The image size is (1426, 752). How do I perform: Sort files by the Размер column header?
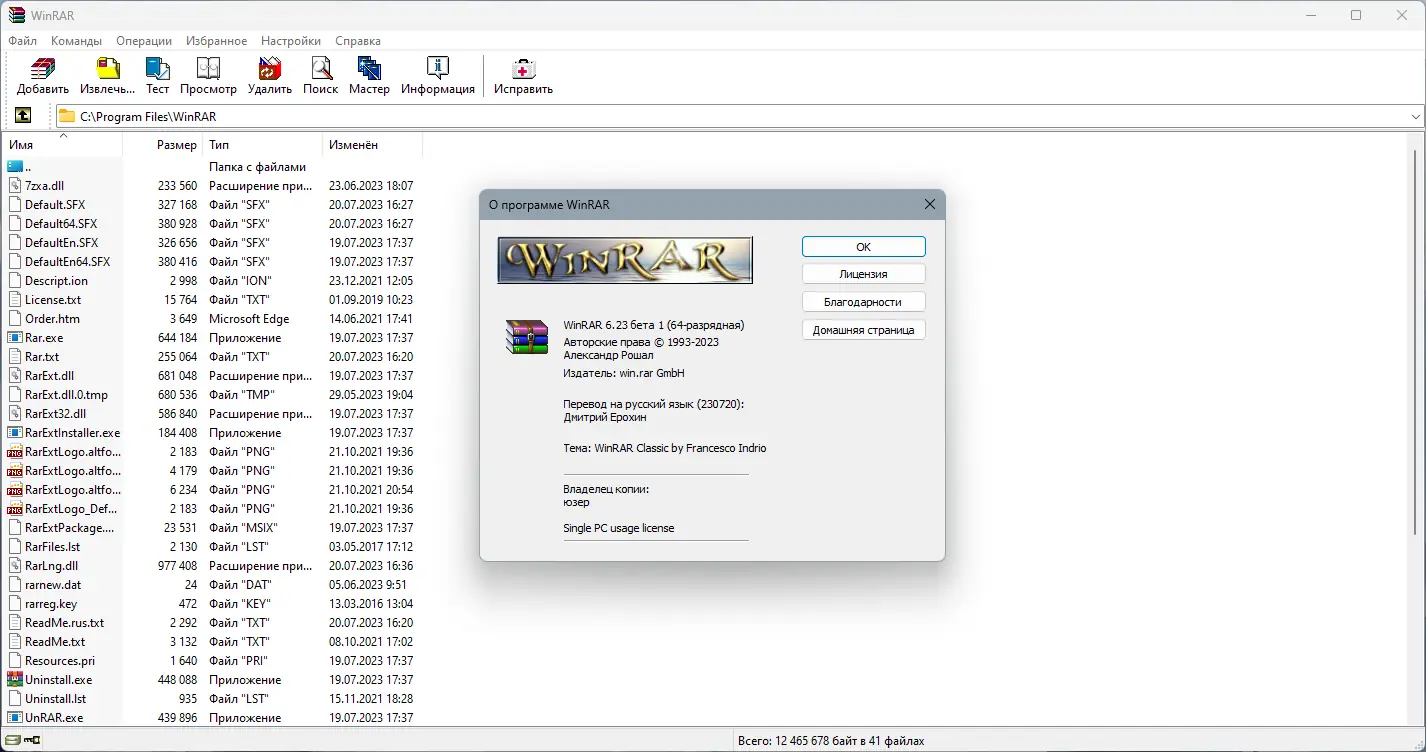(163, 145)
